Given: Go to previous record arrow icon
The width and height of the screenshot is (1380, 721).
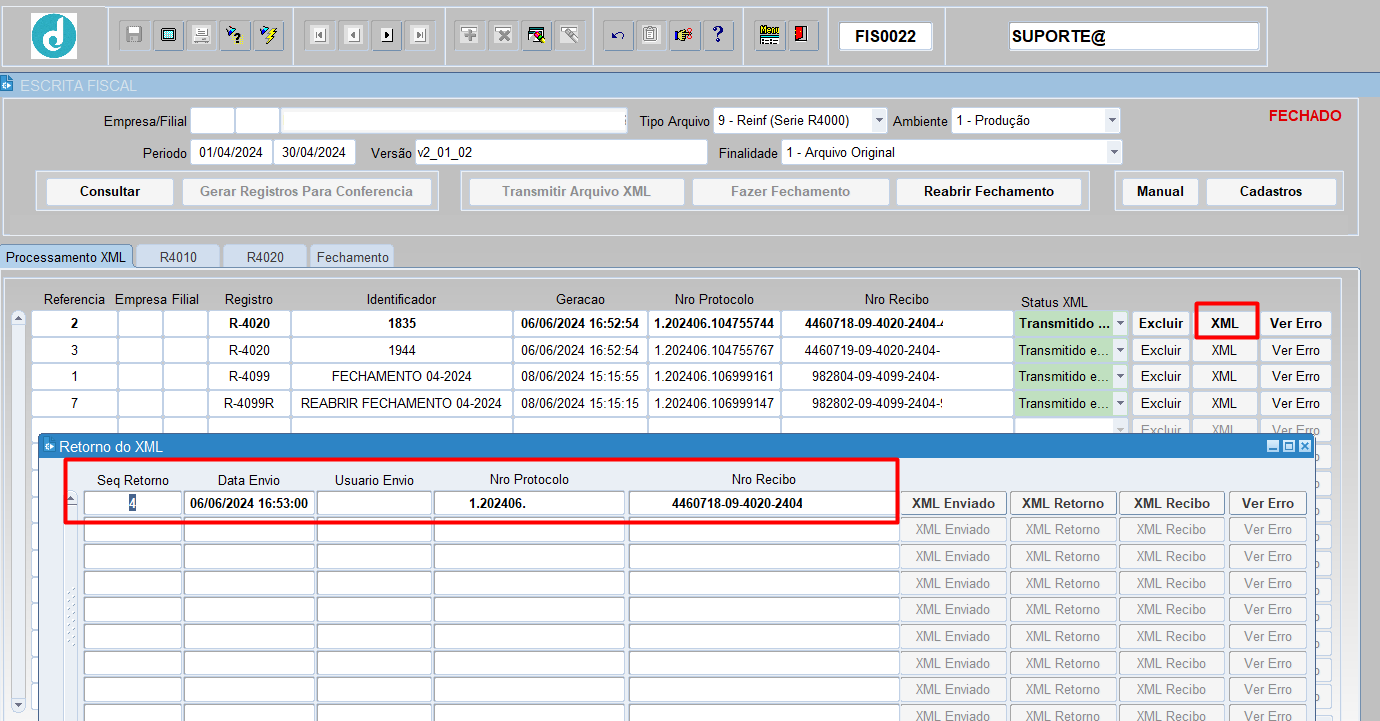Looking at the screenshot, I should (x=353, y=36).
